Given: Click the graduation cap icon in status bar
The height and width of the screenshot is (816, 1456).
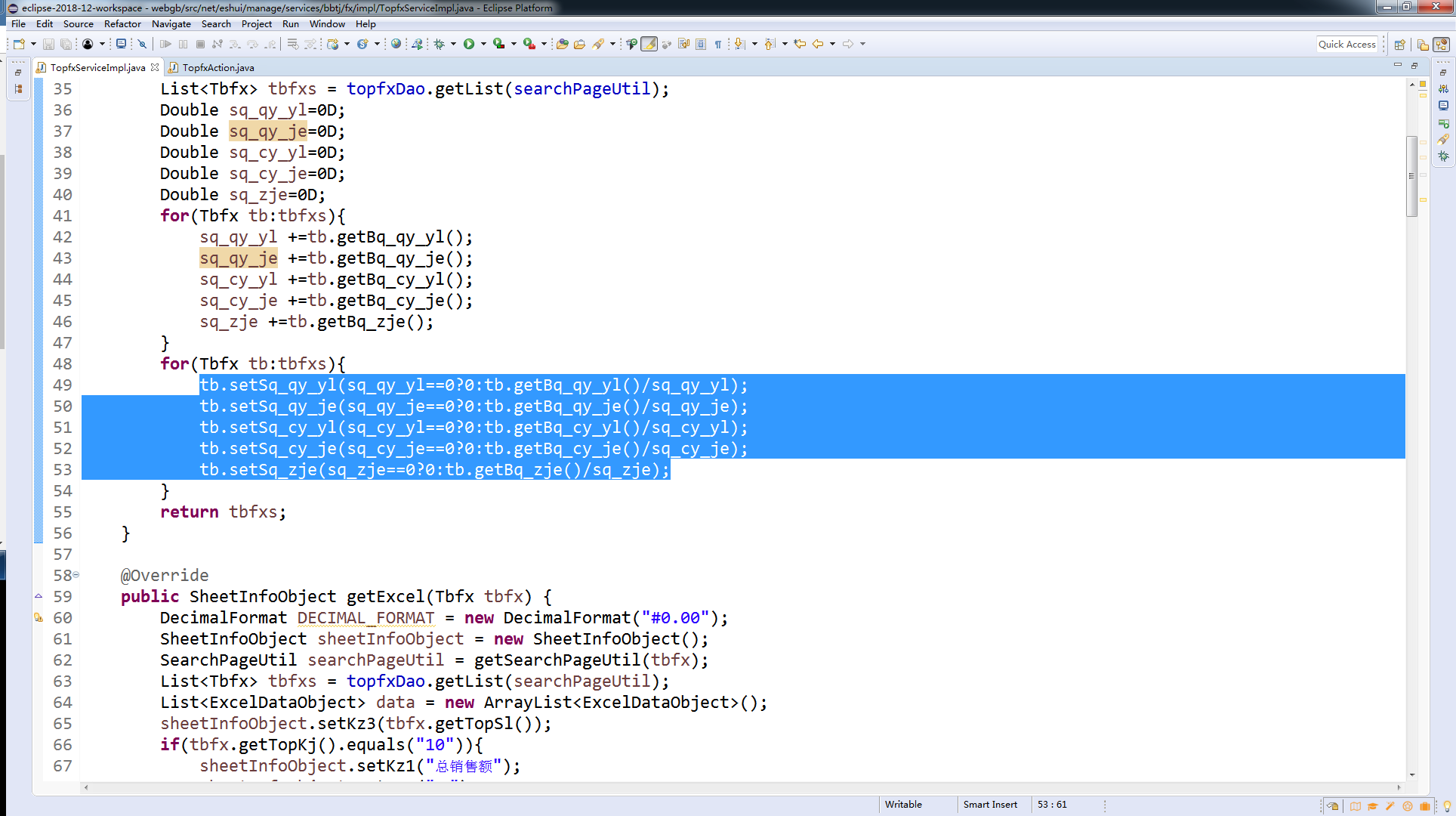Looking at the screenshot, I should [1372, 806].
